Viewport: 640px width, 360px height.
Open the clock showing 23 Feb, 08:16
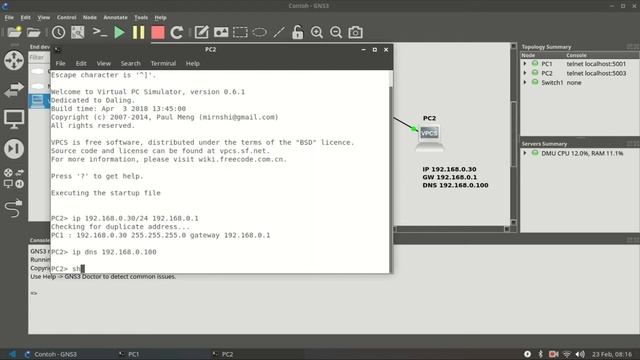[611, 354]
